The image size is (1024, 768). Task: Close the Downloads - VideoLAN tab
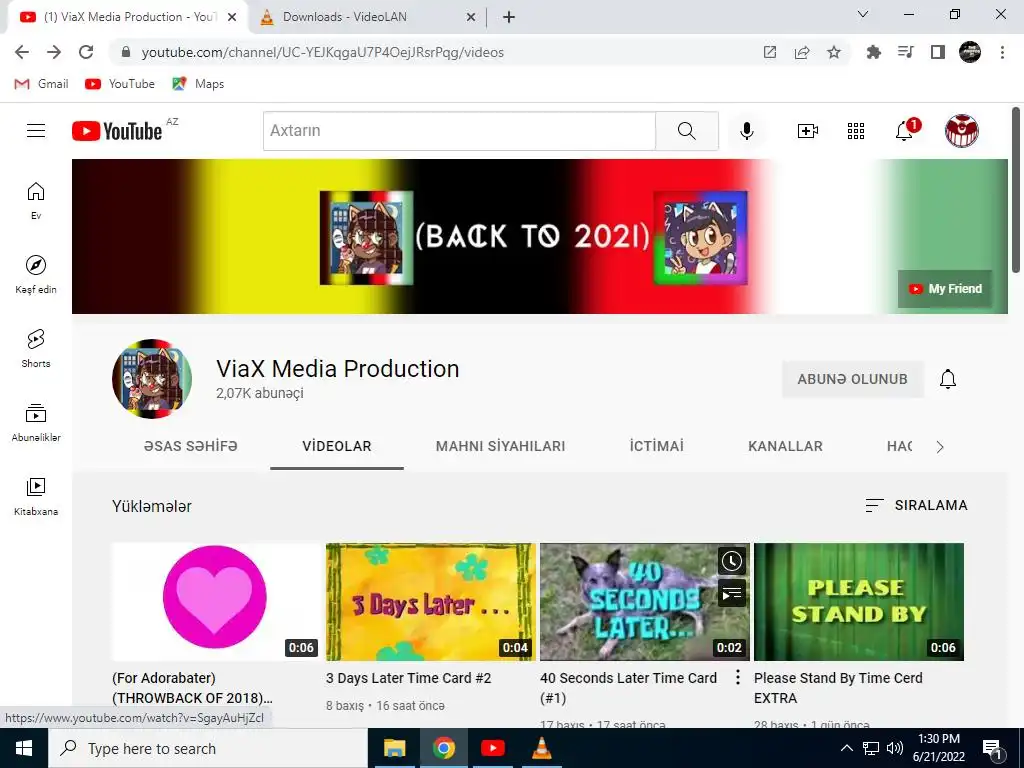471,17
